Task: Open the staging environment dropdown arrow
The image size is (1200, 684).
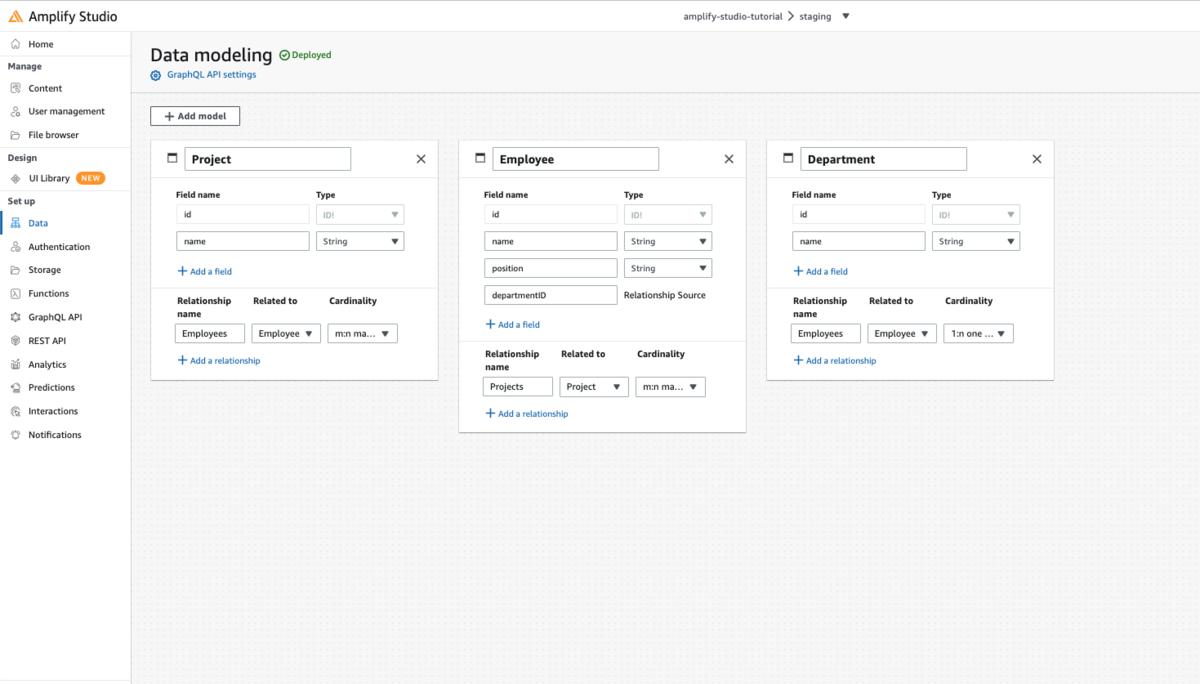Action: tap(845, 16)
